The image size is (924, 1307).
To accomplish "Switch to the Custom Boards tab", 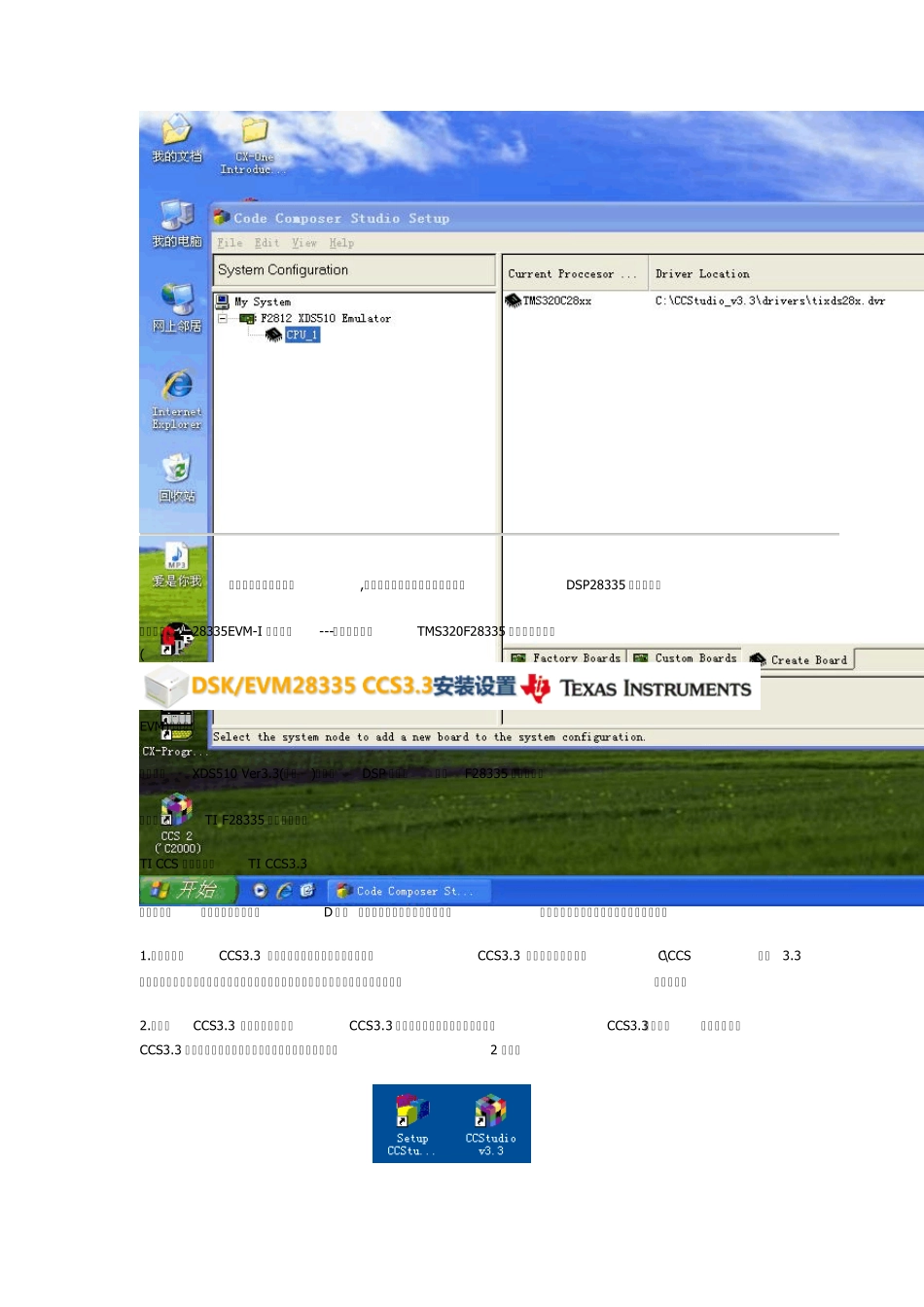I will point(685,657).
